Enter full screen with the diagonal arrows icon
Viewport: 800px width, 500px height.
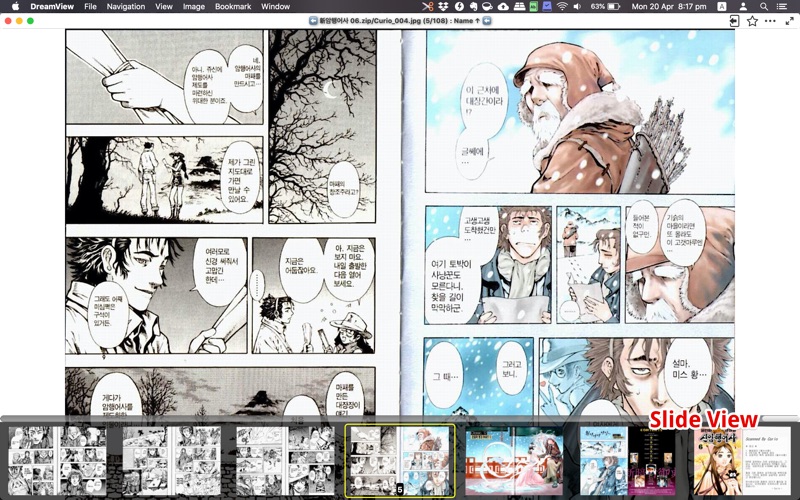789,21
